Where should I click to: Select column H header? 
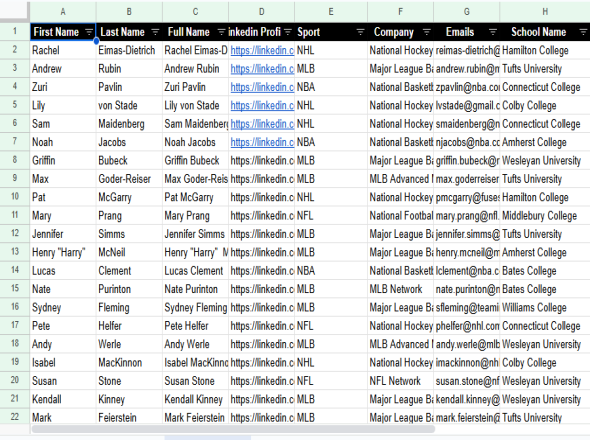pos(545,12)
